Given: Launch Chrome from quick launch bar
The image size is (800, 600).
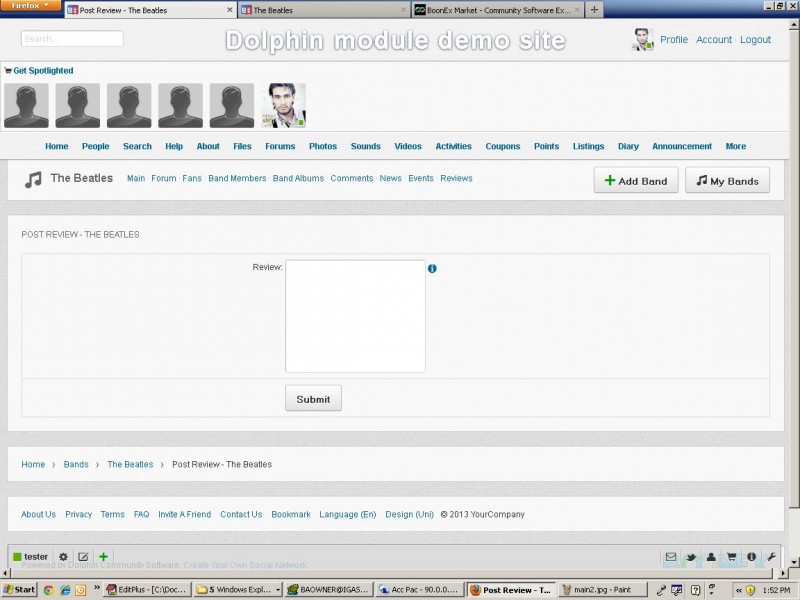Looking at the screenshot, I should pyautogui.click(x=48, y=590).
